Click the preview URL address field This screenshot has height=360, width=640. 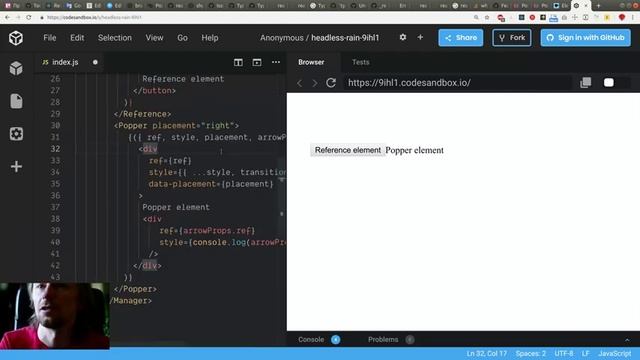tap(457, 83)
